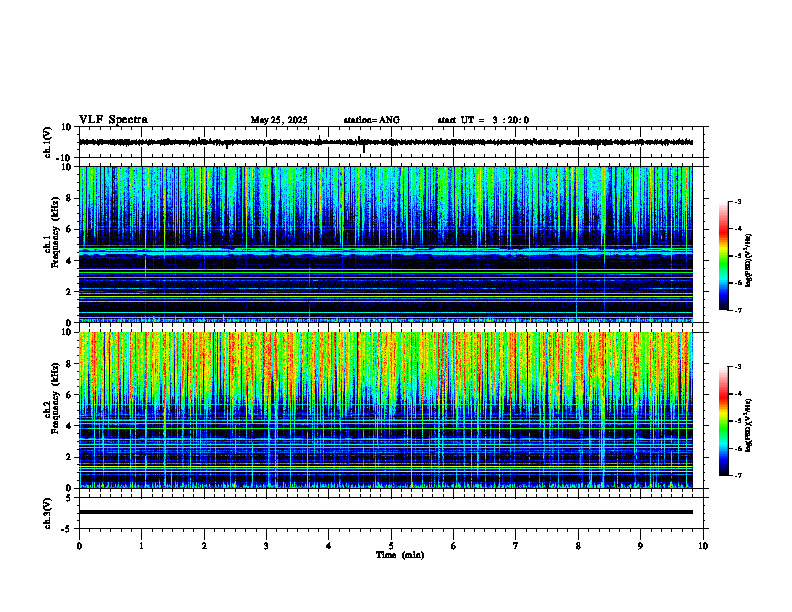Click tick label "1" on the Time axis

tap(142, 546)
